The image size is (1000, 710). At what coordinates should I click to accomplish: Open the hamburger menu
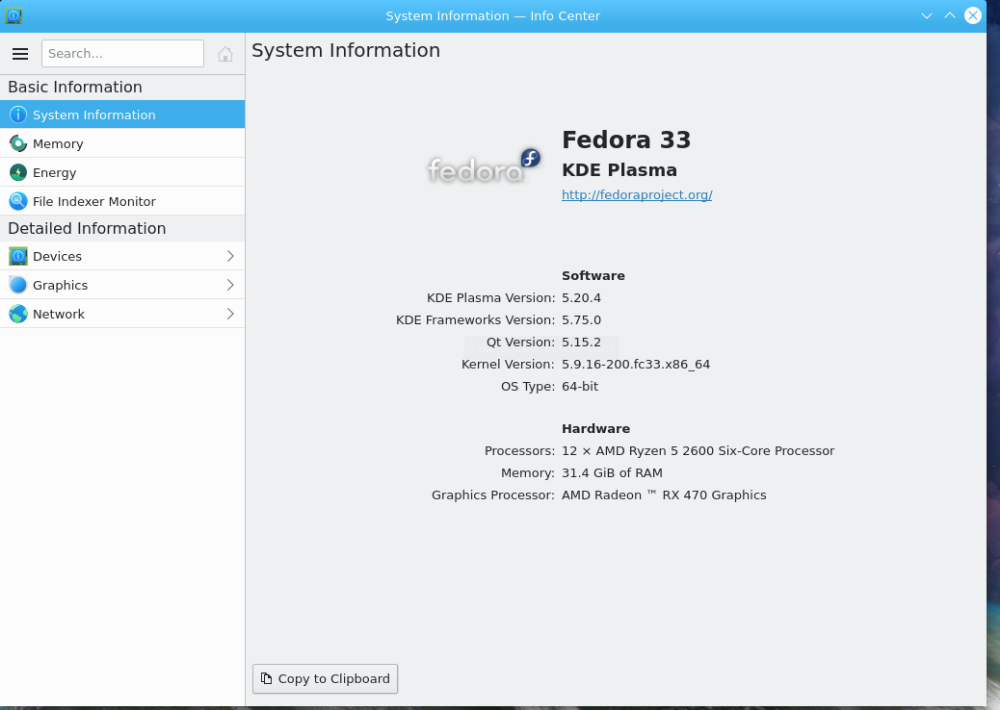click(x=20, y=54)
